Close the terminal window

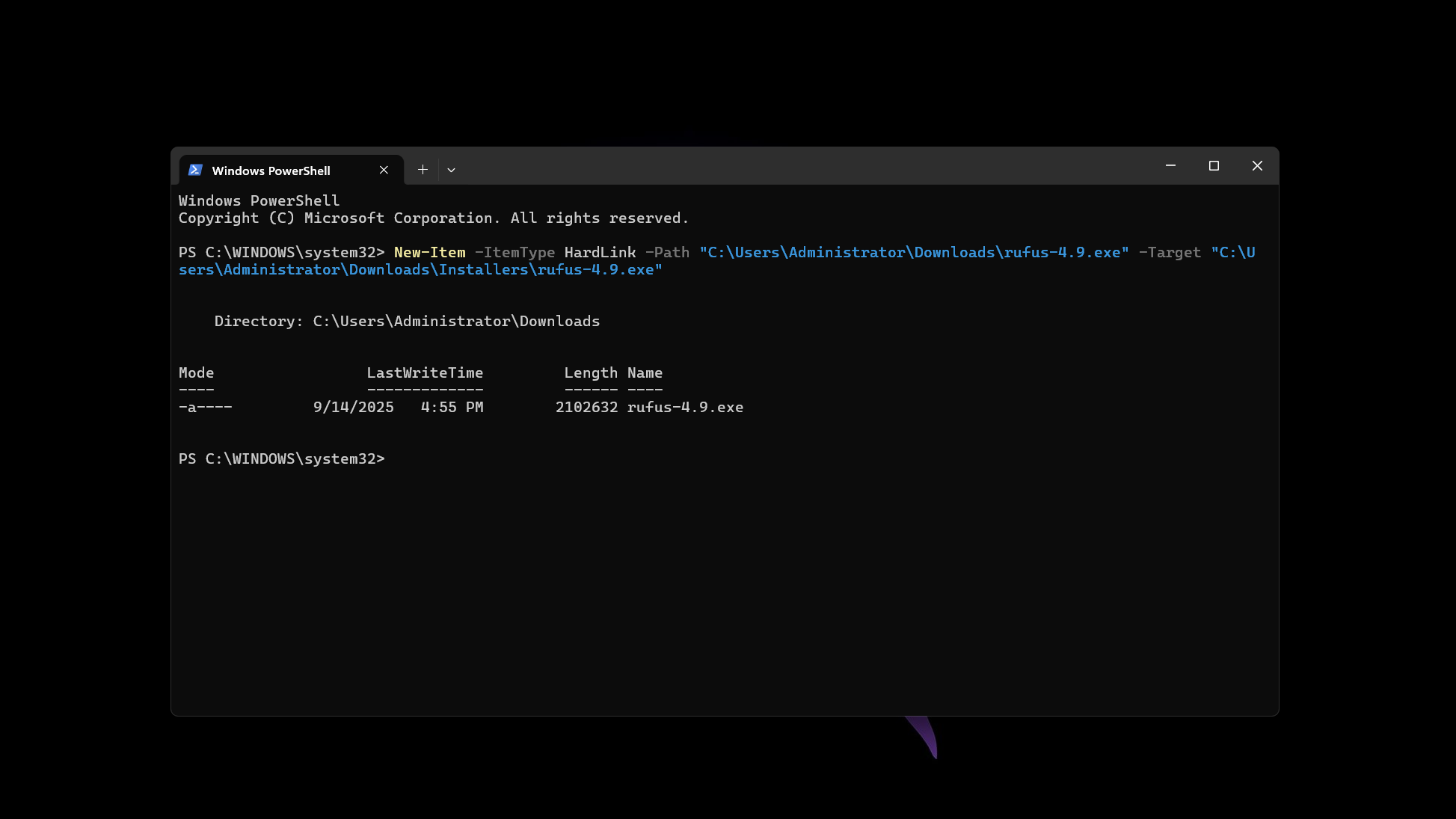(1257, 166)
